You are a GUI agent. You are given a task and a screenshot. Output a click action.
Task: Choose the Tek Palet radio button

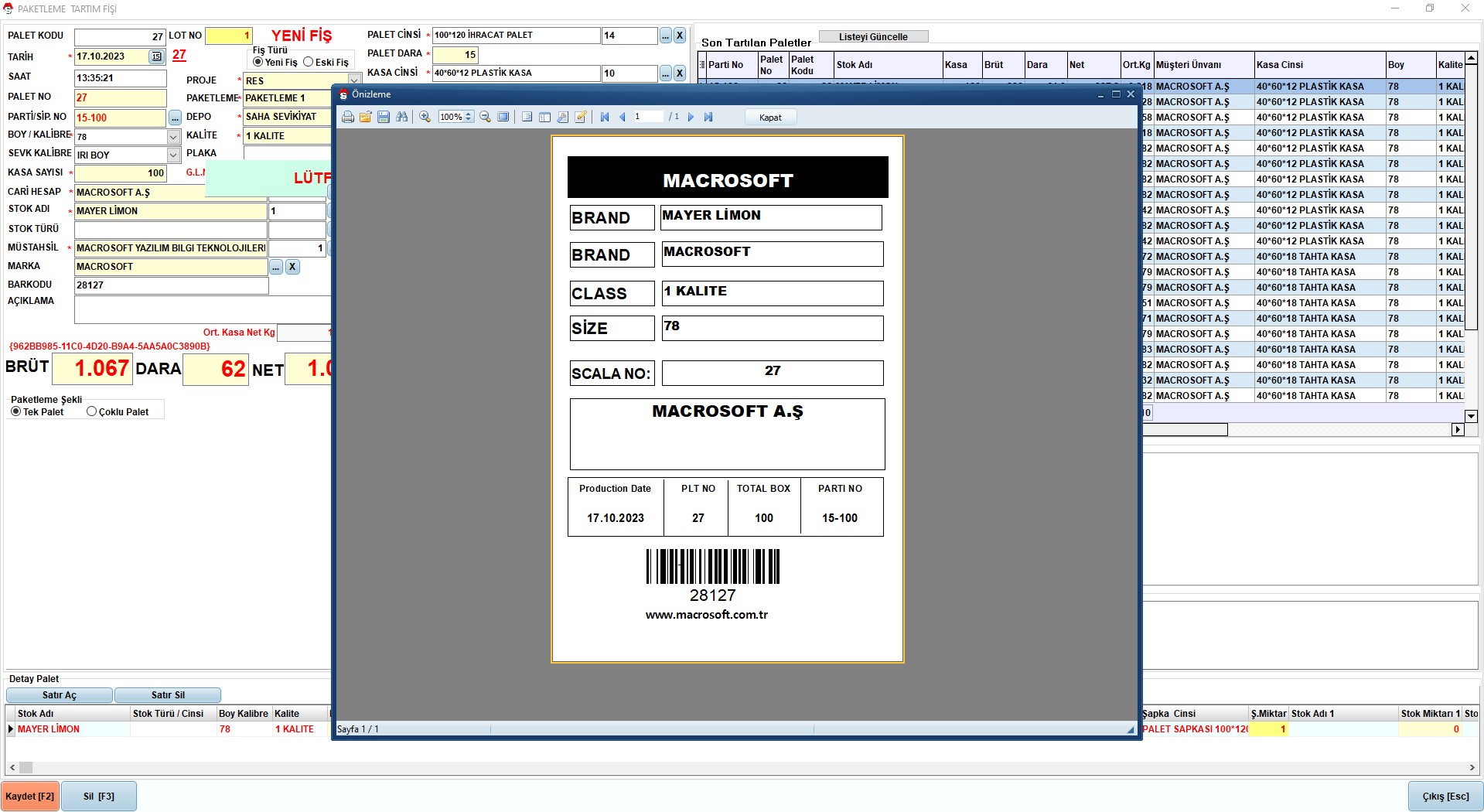pyautogui.click(x=16, y=411)
